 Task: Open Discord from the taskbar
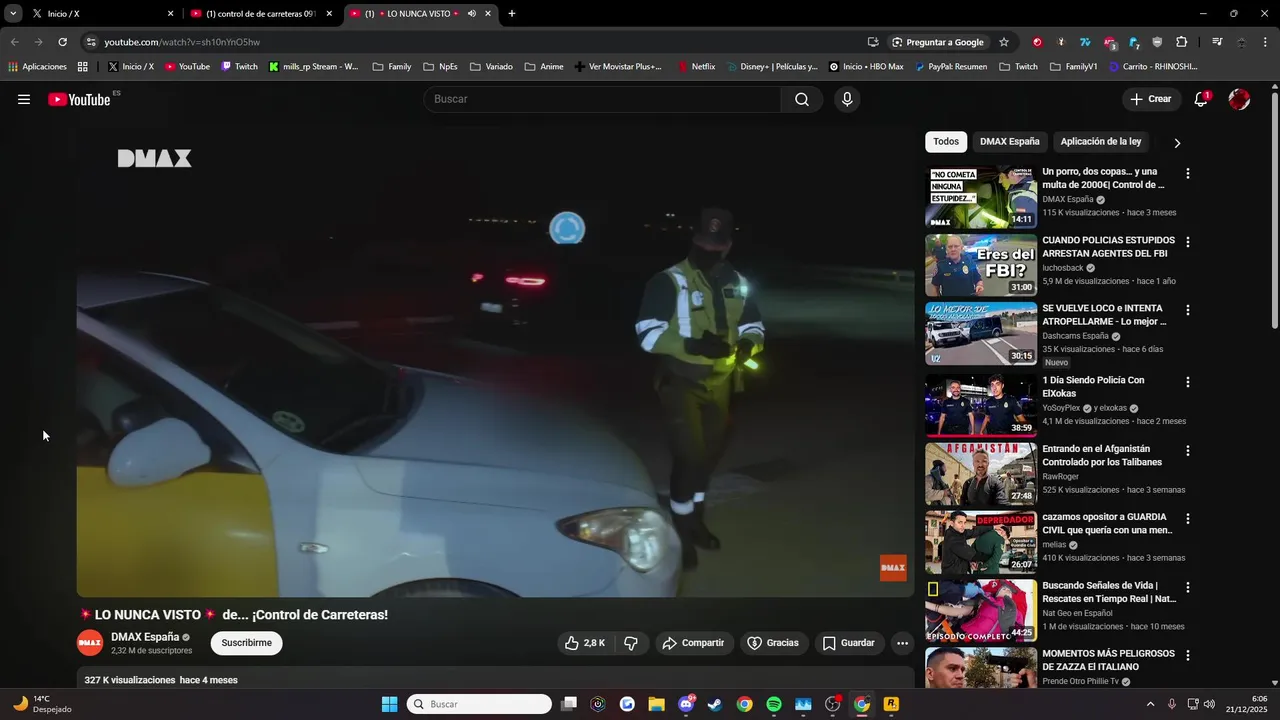(x=686, y=704)
